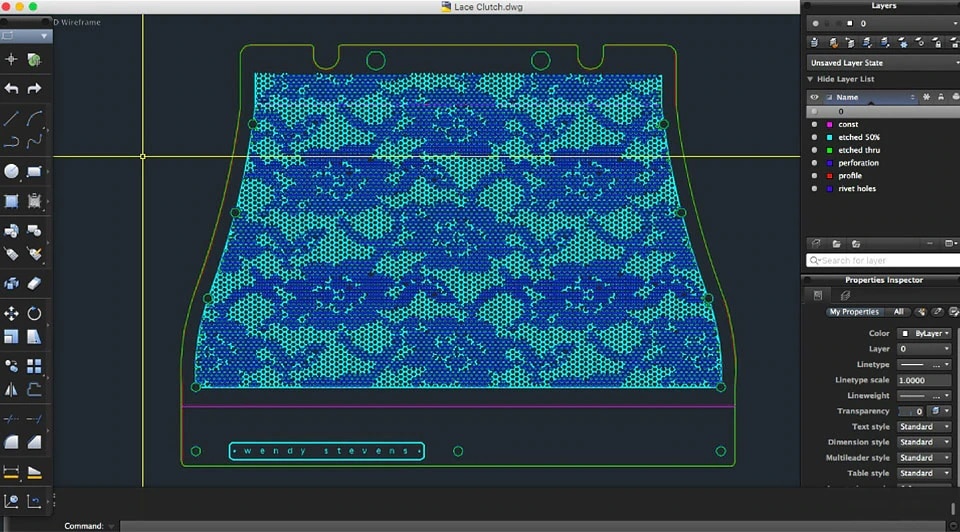Click the Search for layer field
960x532 pixels.
883,261
